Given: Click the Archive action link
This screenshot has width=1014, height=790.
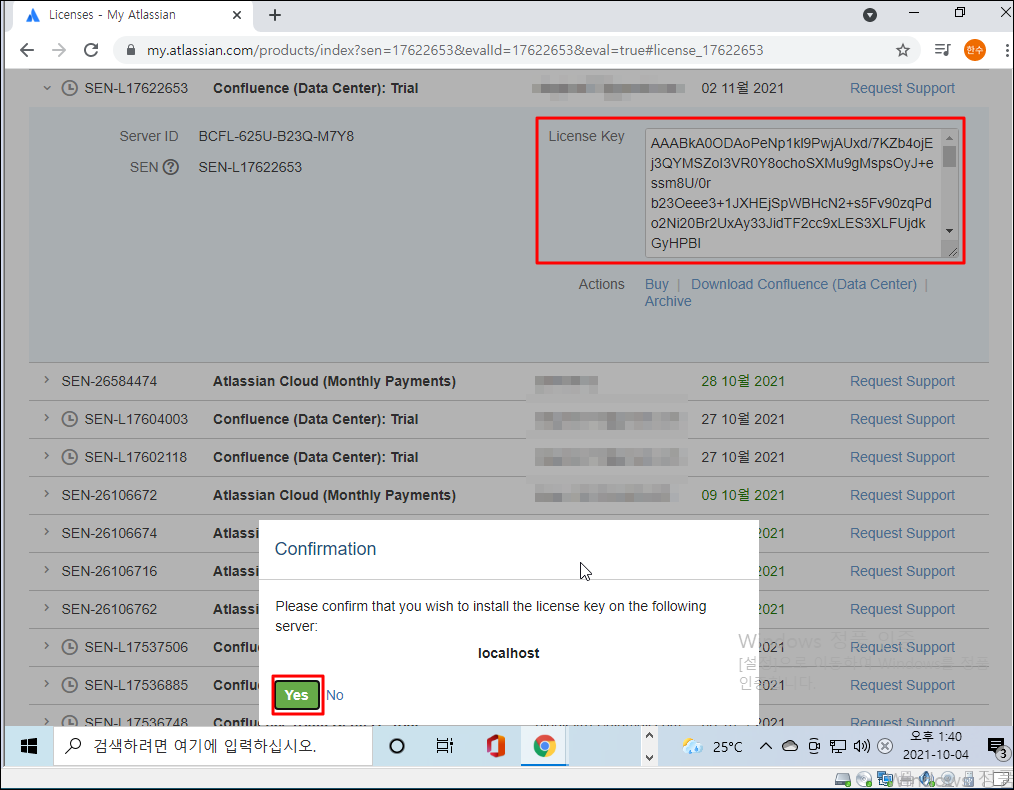Looking at the screenshot, I should tap(668, 301).
